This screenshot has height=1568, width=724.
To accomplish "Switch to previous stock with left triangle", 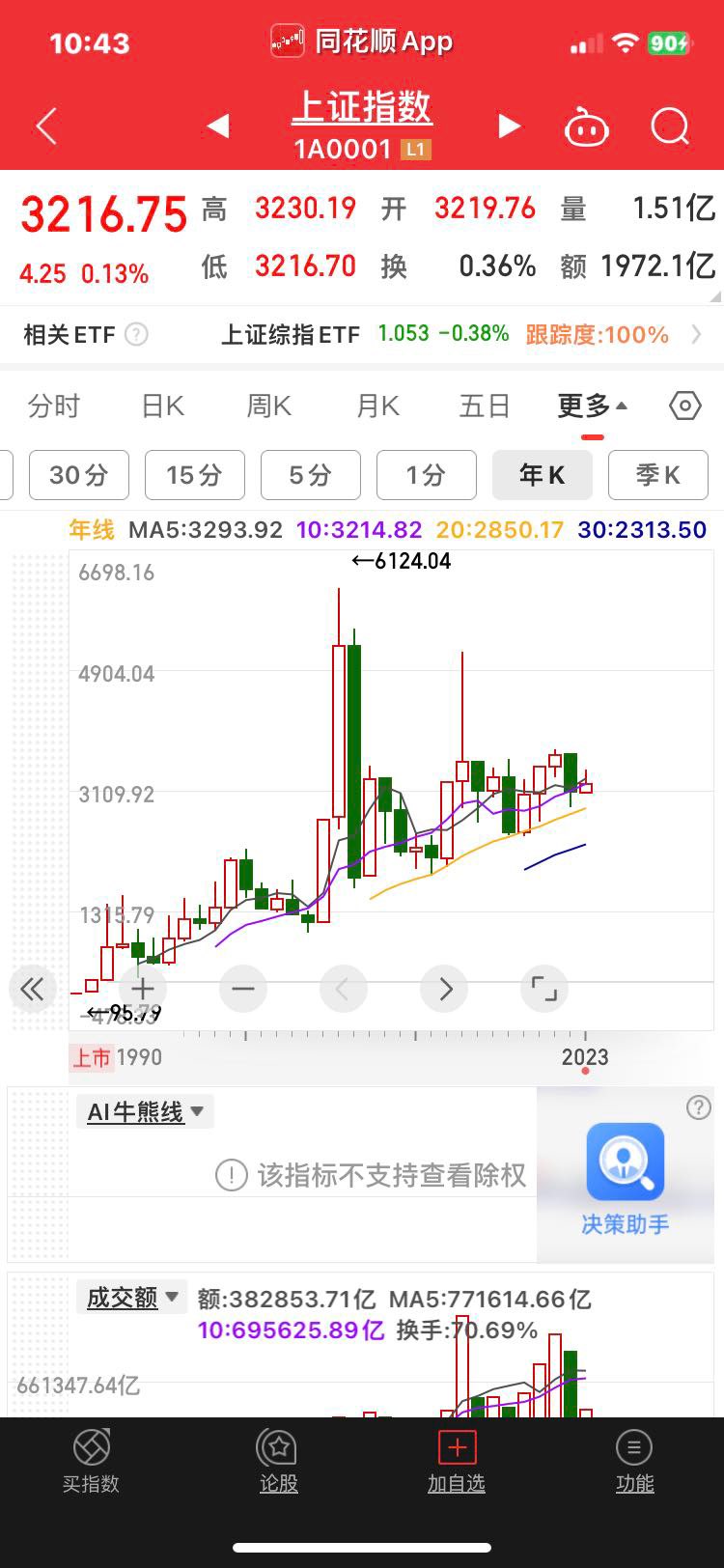I will [218, 126].
